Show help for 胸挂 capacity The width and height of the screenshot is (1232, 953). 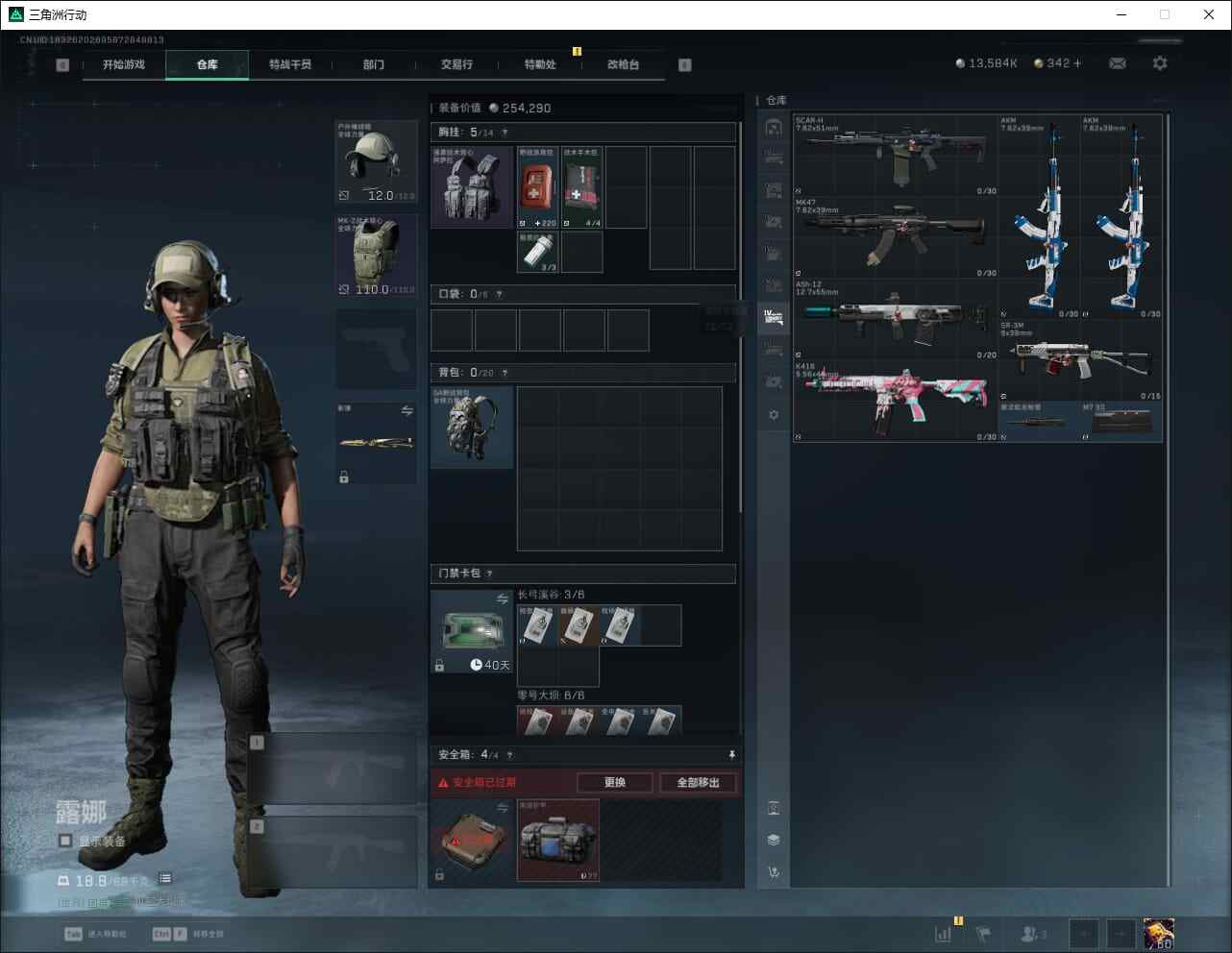tap(505, 133)
